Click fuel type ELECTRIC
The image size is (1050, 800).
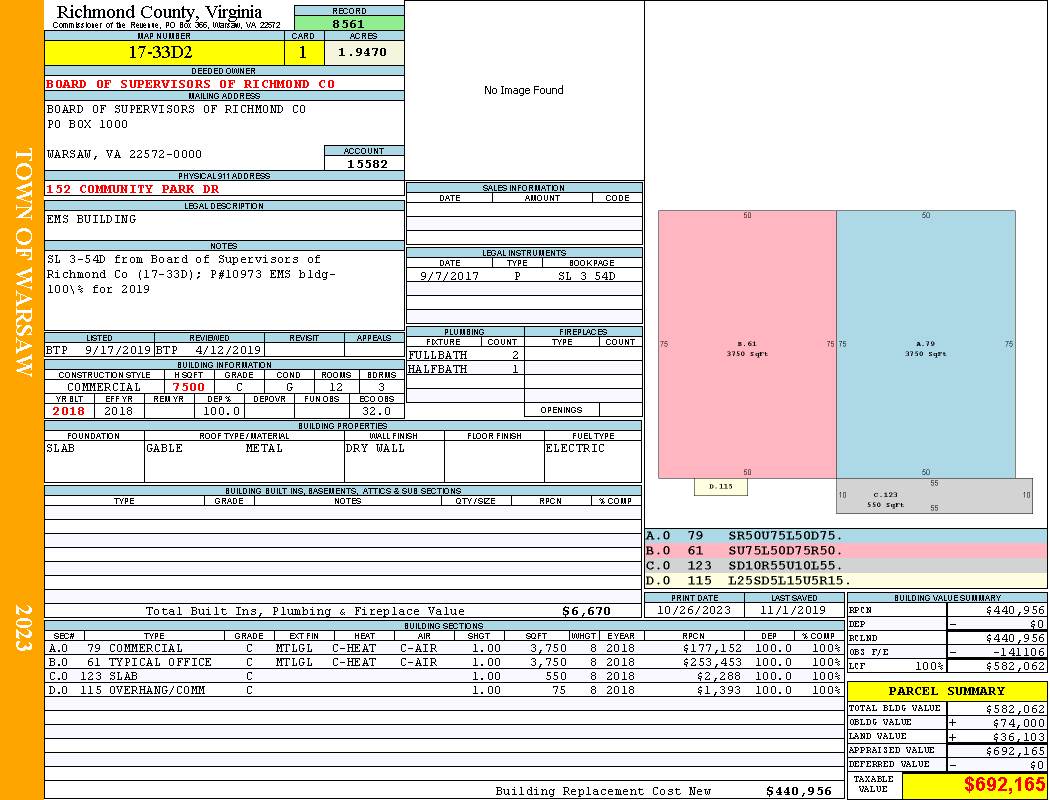pos(575,449)
